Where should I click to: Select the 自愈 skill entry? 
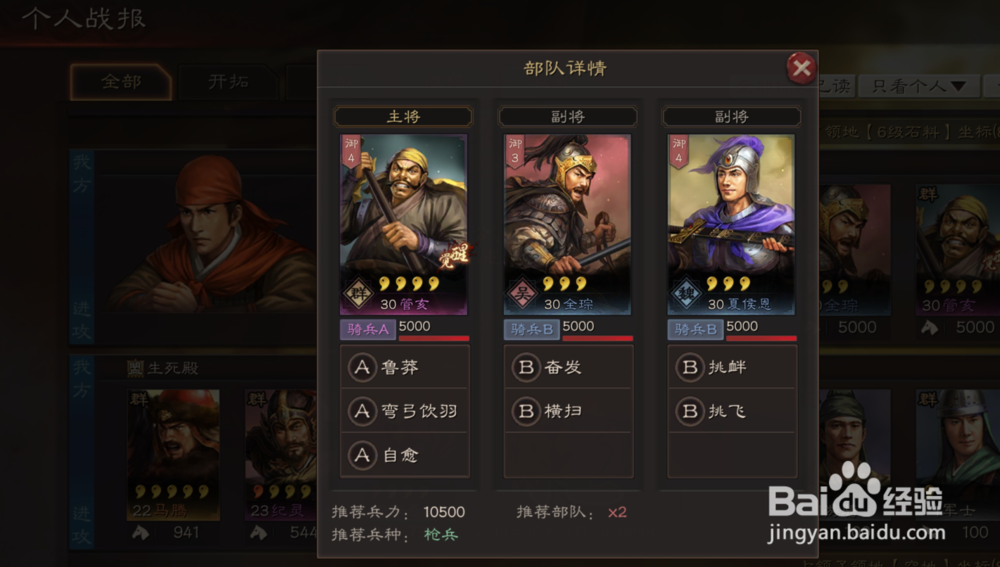[x=405, y=455]
